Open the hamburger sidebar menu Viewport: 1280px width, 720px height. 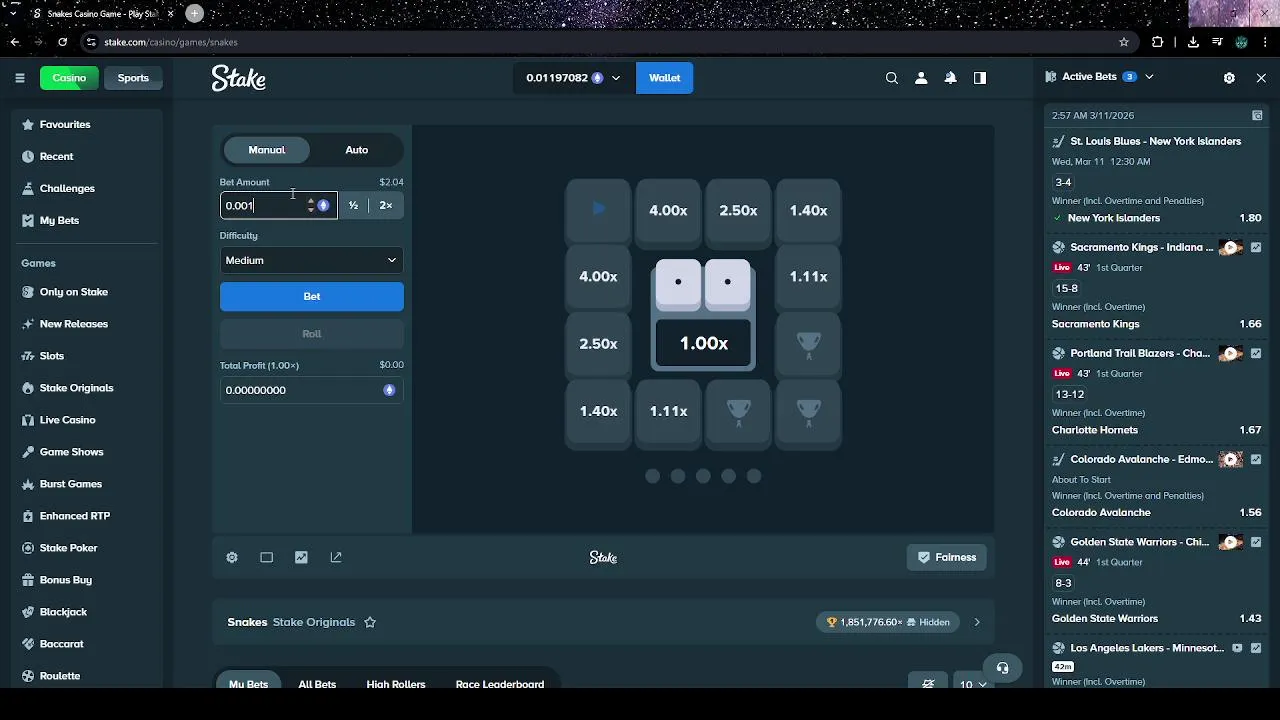(x=19, y=78)
